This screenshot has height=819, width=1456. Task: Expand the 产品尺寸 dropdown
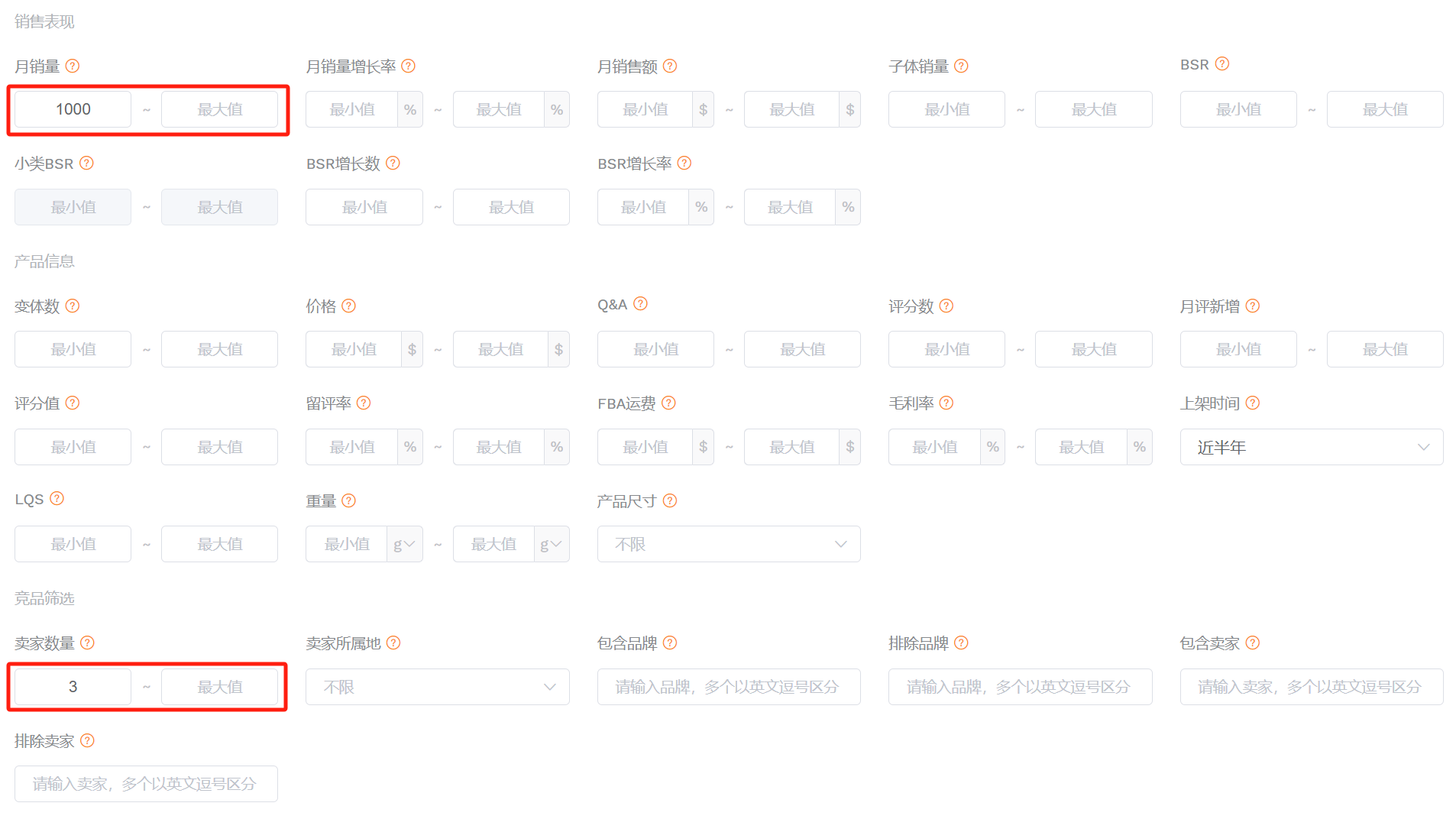729,544
